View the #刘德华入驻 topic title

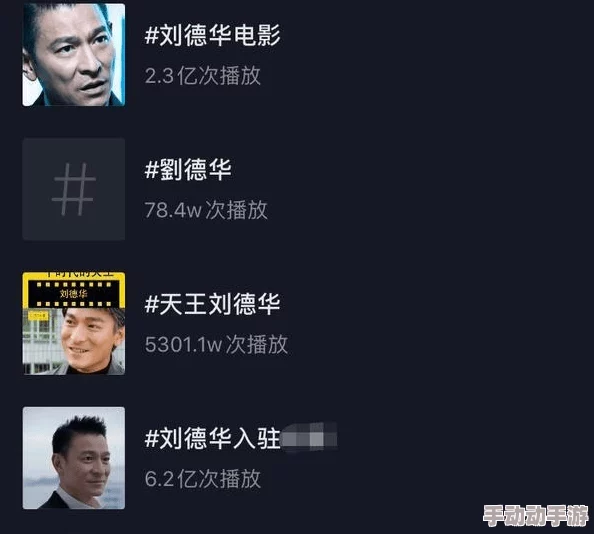[212, 438]
